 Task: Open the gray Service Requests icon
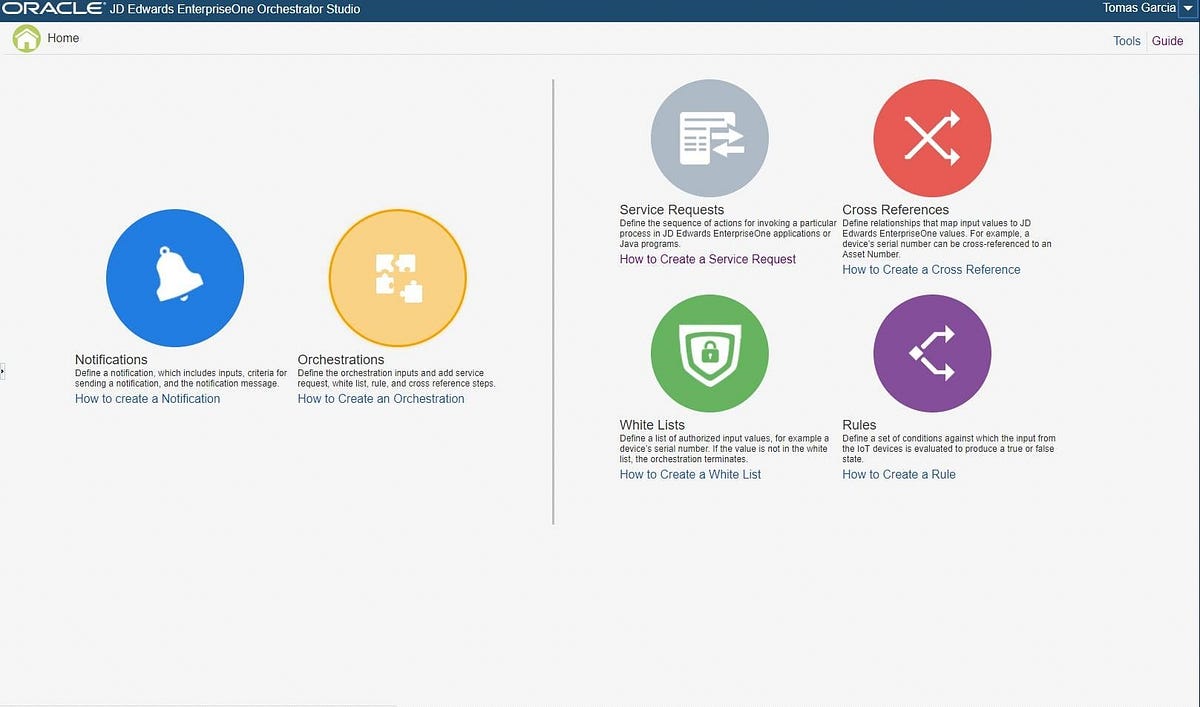coord(710,138)
